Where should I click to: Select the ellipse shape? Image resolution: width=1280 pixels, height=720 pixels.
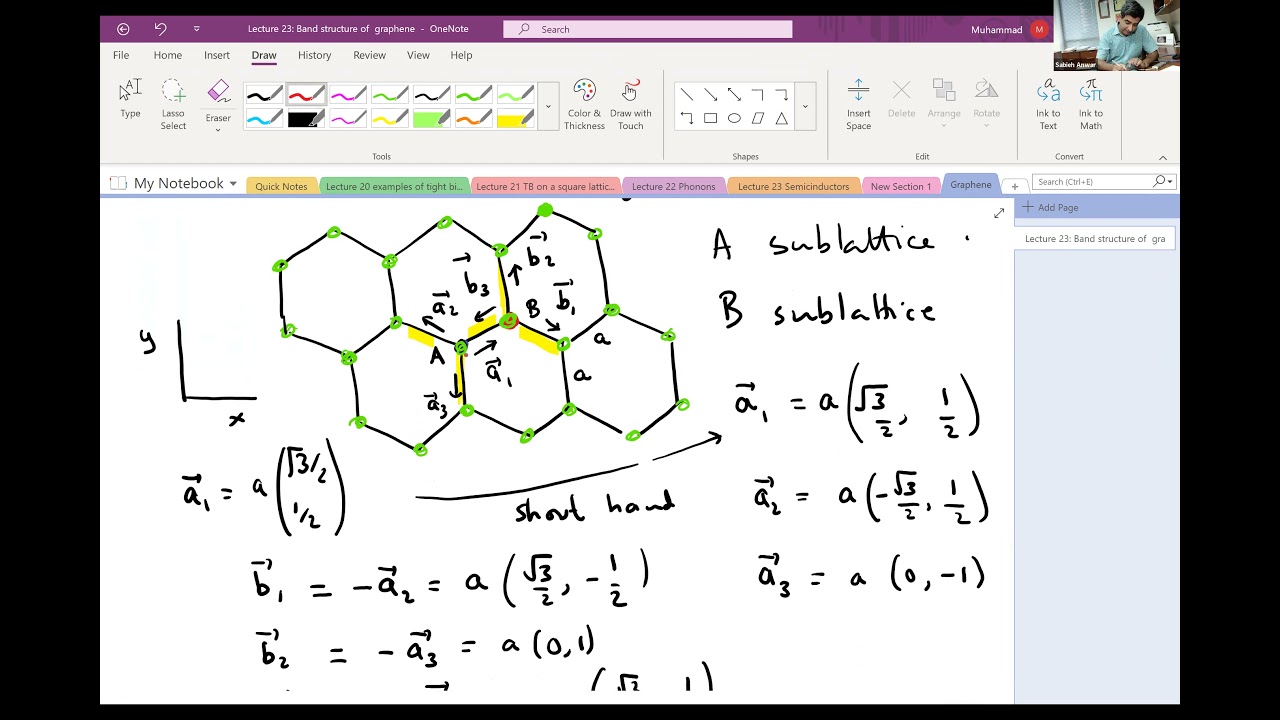point(734,118)
